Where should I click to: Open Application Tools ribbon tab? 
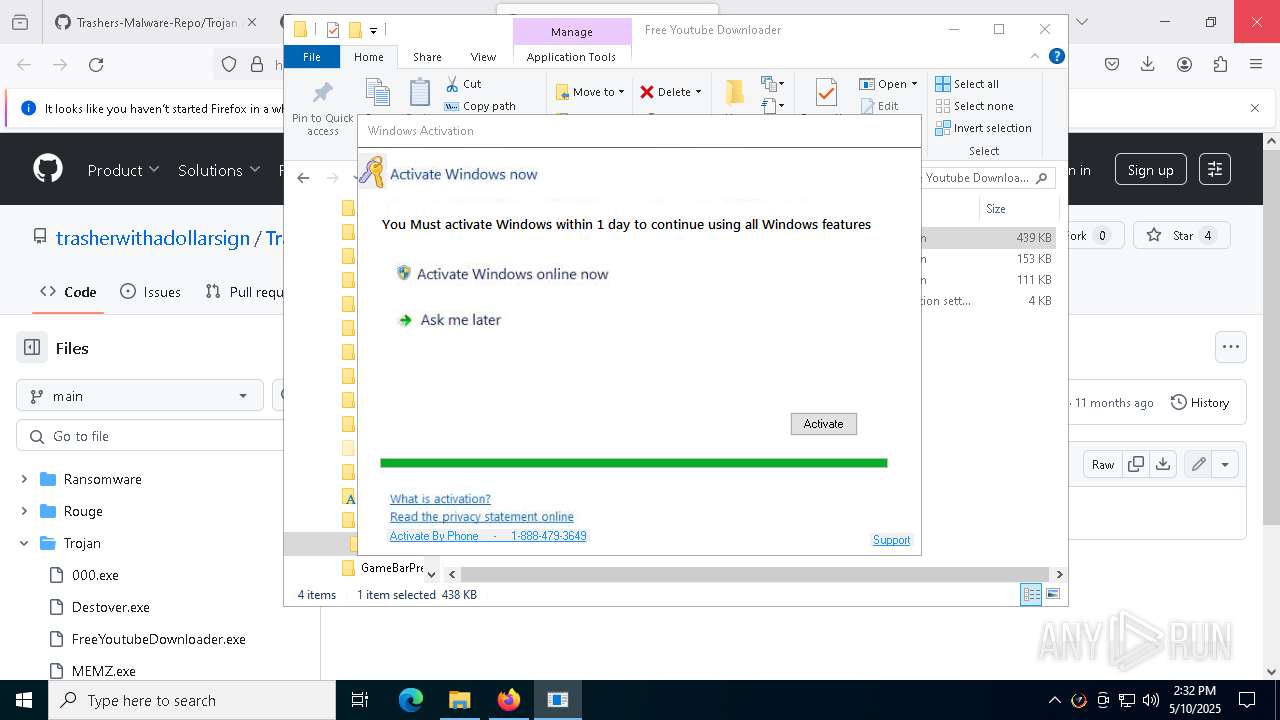(x=571, y=57)
